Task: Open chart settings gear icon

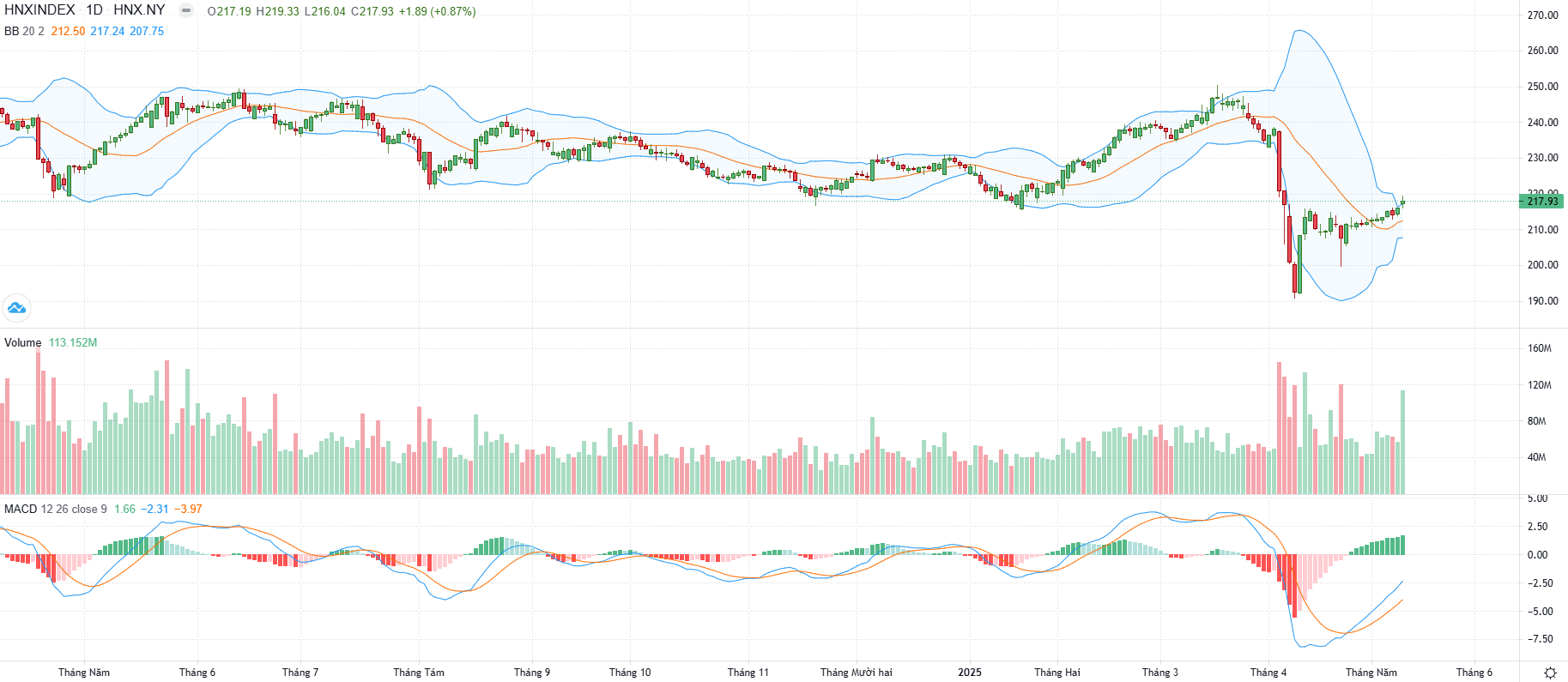Action: point(1550,673)
